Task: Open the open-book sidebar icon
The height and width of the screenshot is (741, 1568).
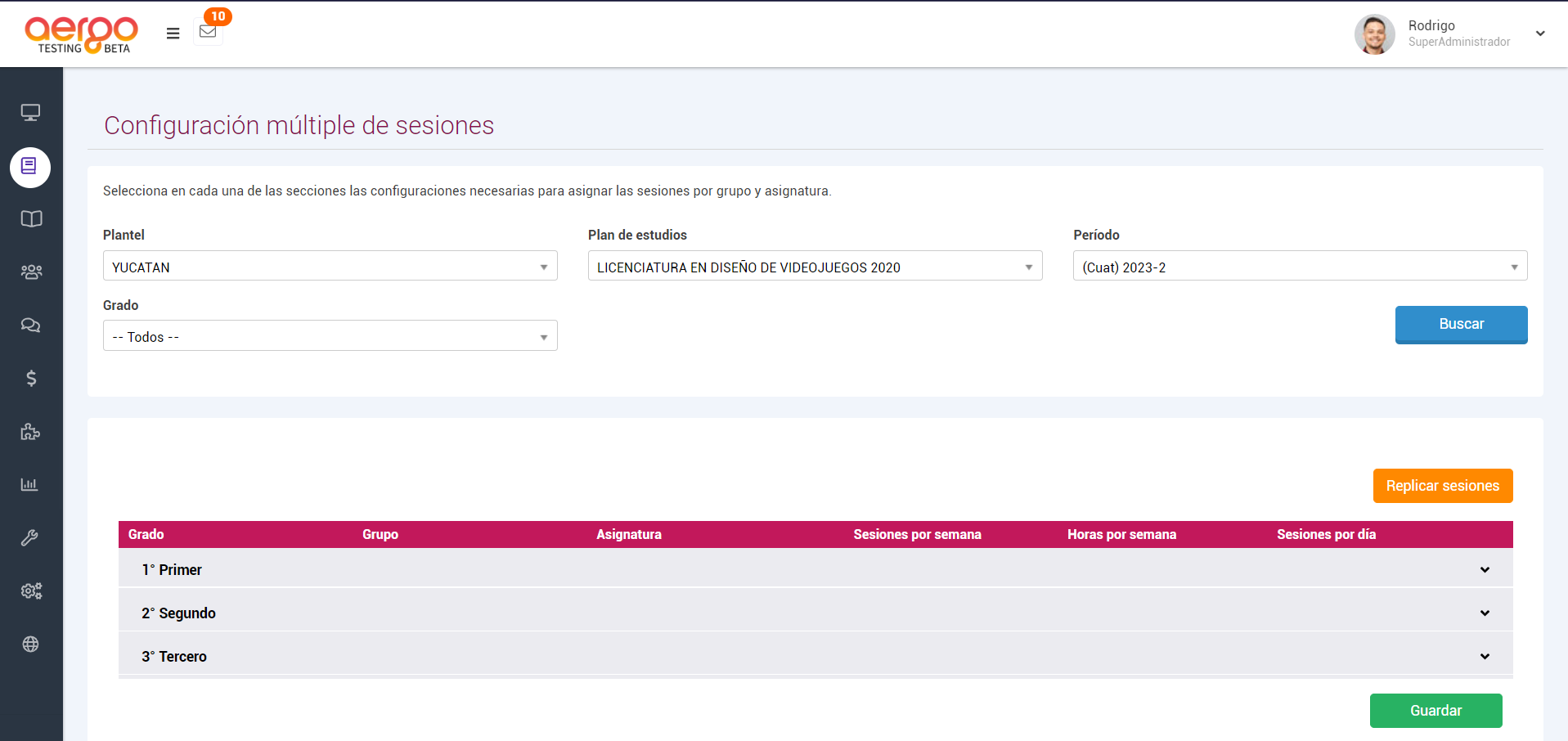Action: click(31, 219)
